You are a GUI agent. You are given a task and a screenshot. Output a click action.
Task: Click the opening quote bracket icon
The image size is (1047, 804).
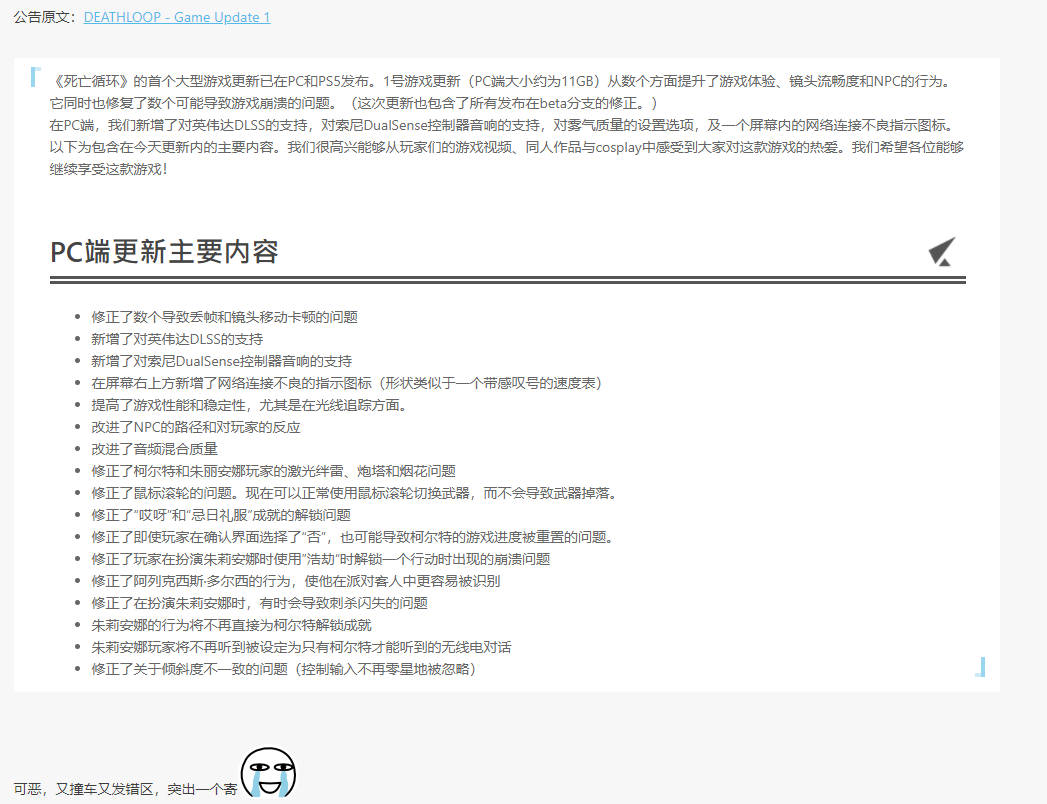(x=36, y=77)
